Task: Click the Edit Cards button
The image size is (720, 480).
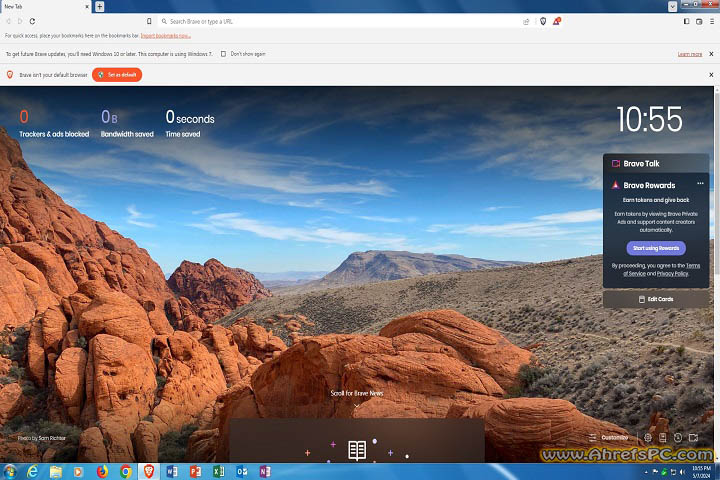Action: 656,299
